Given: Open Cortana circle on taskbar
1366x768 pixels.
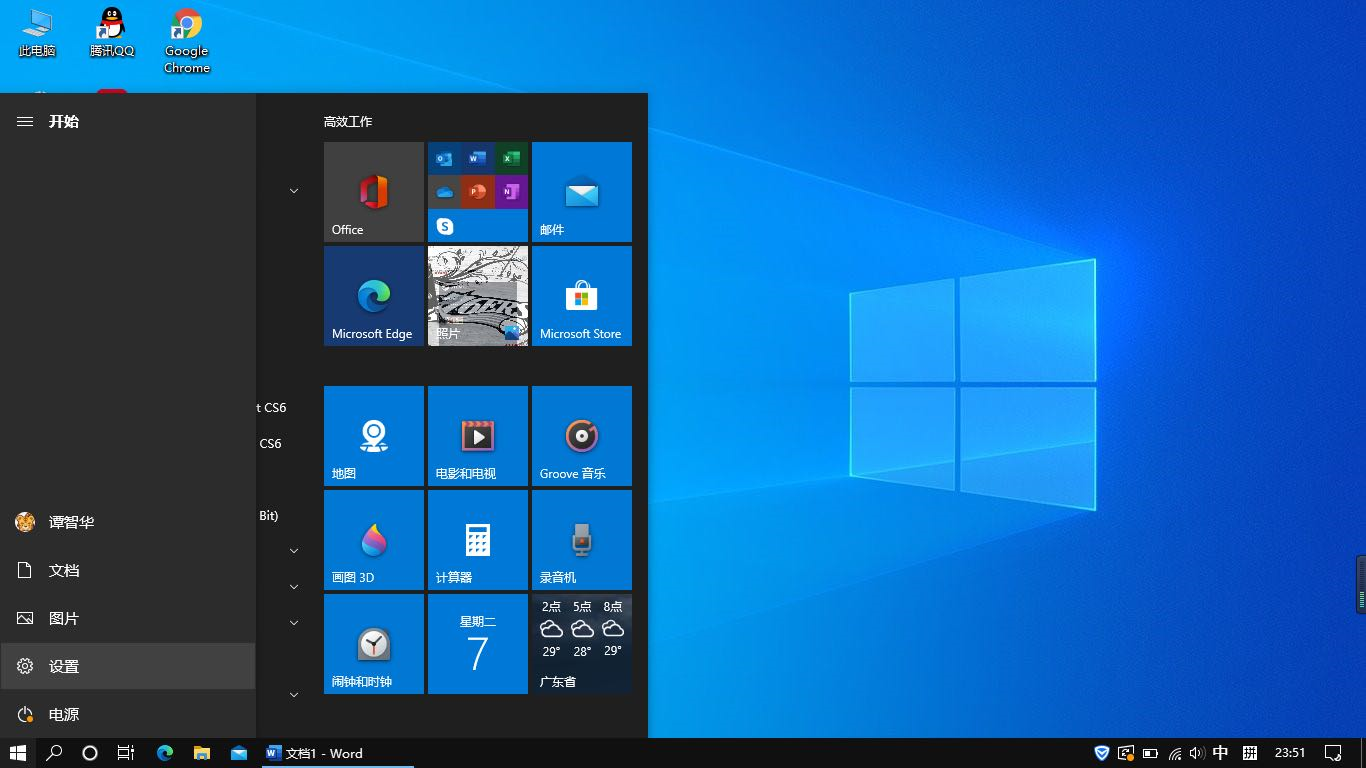Looking at the screenshot, I should click(90, 753).
